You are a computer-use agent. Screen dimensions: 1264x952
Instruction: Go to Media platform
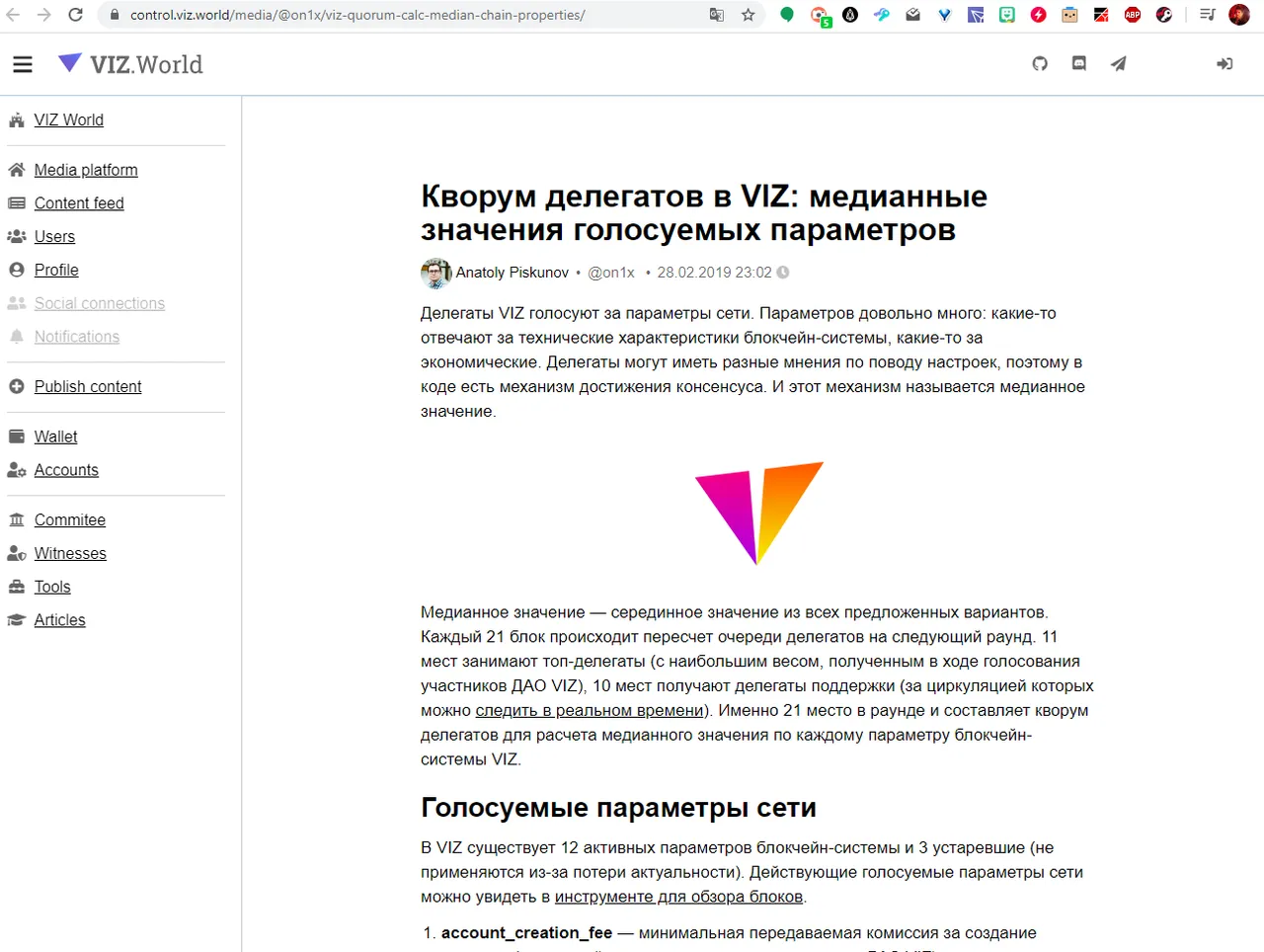(86, 170)
